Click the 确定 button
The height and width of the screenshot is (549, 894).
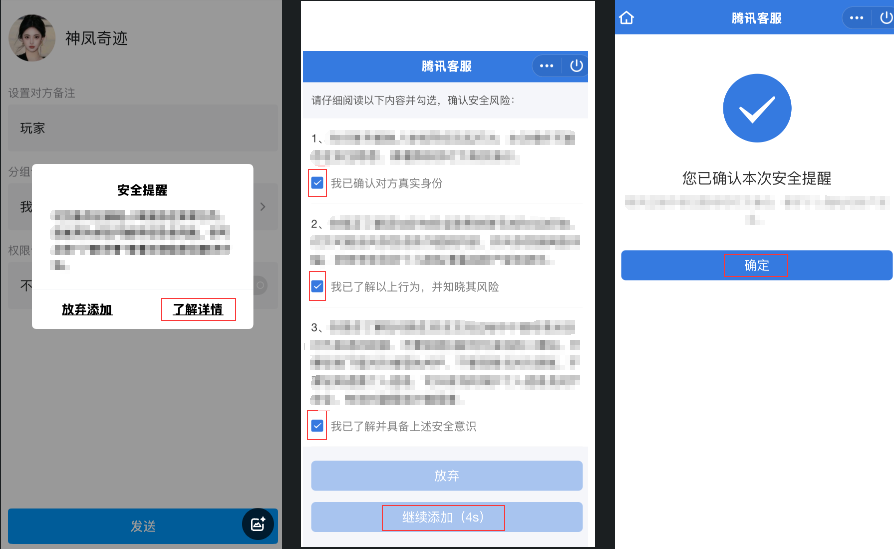(x=757, y=265)
